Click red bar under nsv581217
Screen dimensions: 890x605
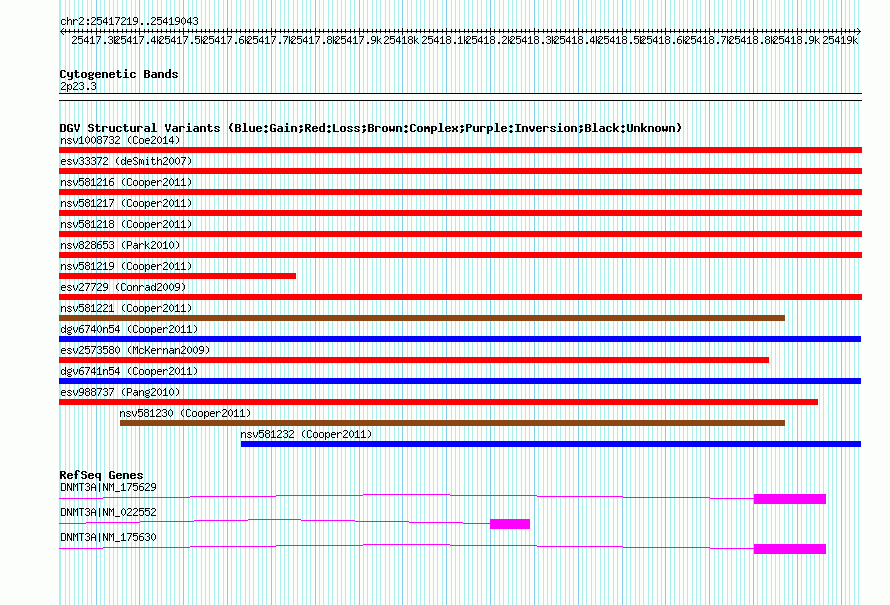[460, 213]
